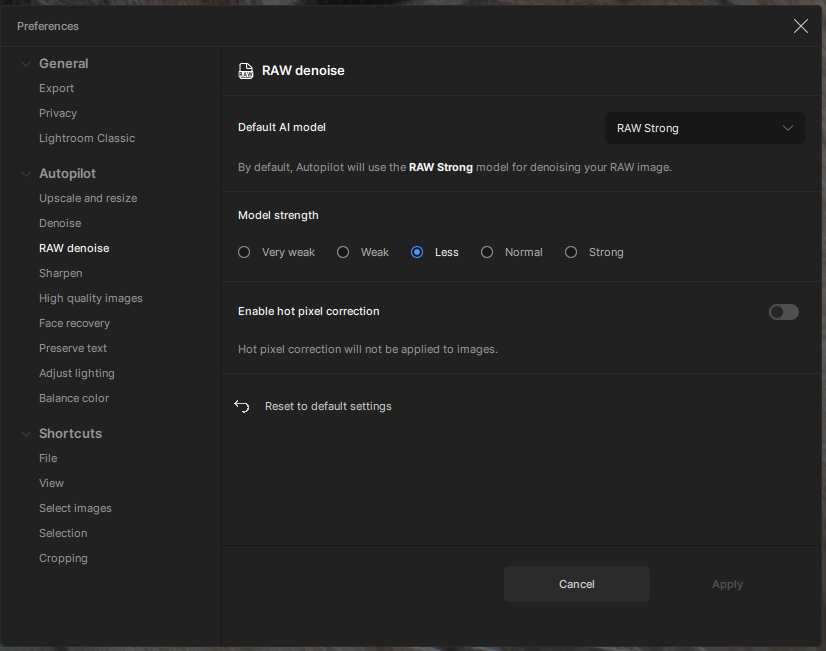
Task: Open Face recovery settings
Action: pos(74,323)
